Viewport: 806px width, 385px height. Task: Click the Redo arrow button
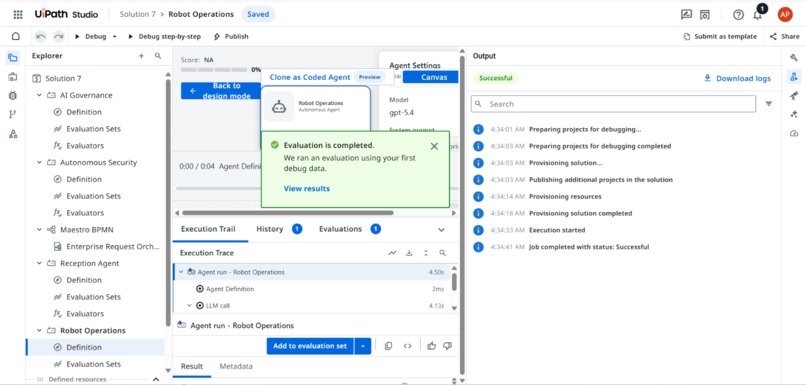pos(59,36)
